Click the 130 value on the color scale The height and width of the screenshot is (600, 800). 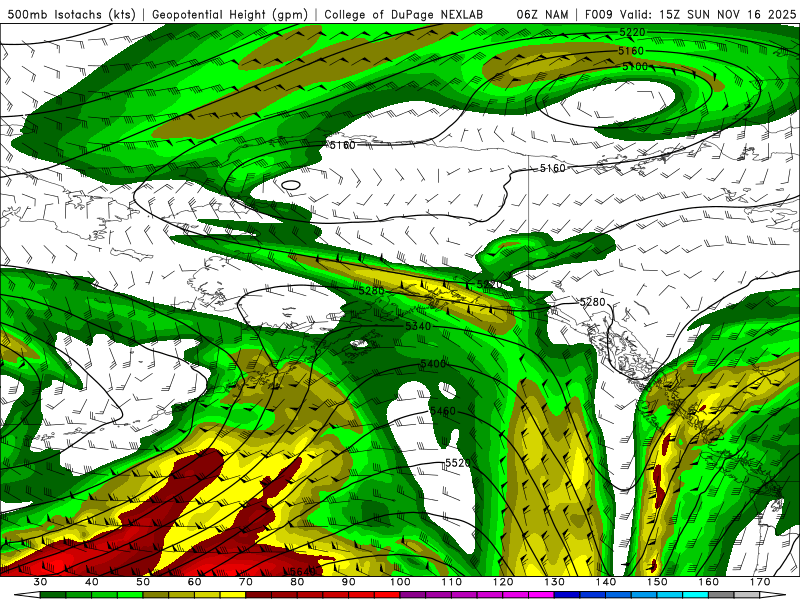[x=555, y=582]
